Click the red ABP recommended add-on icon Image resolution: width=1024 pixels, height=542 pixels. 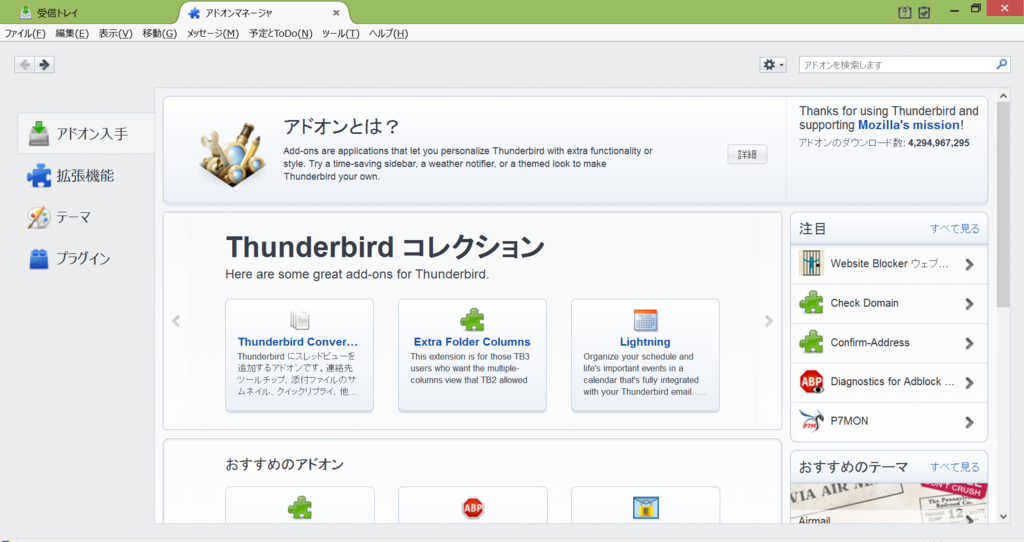(x=472, y=507)
